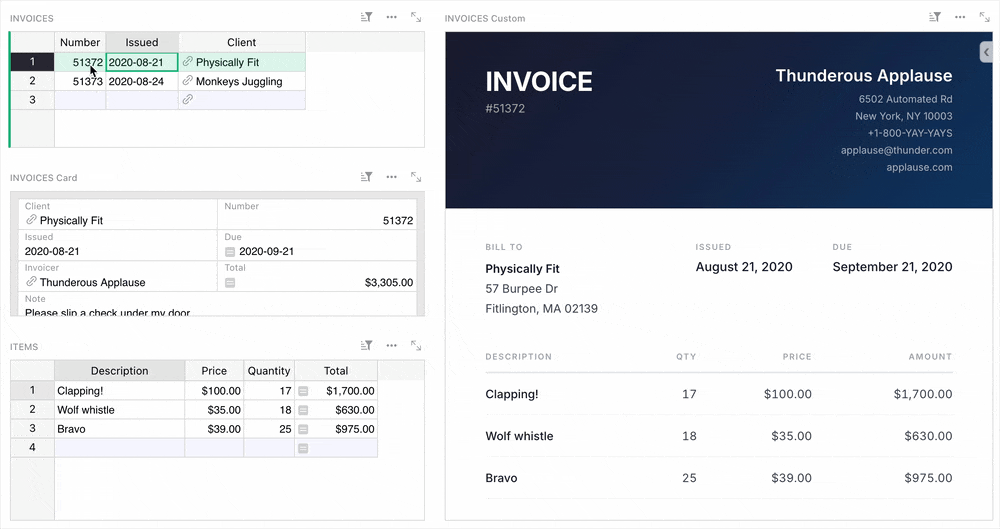1000x529 pixels.
Task: Open sort and filter for ITEMS table
Action: coord(367,346)
